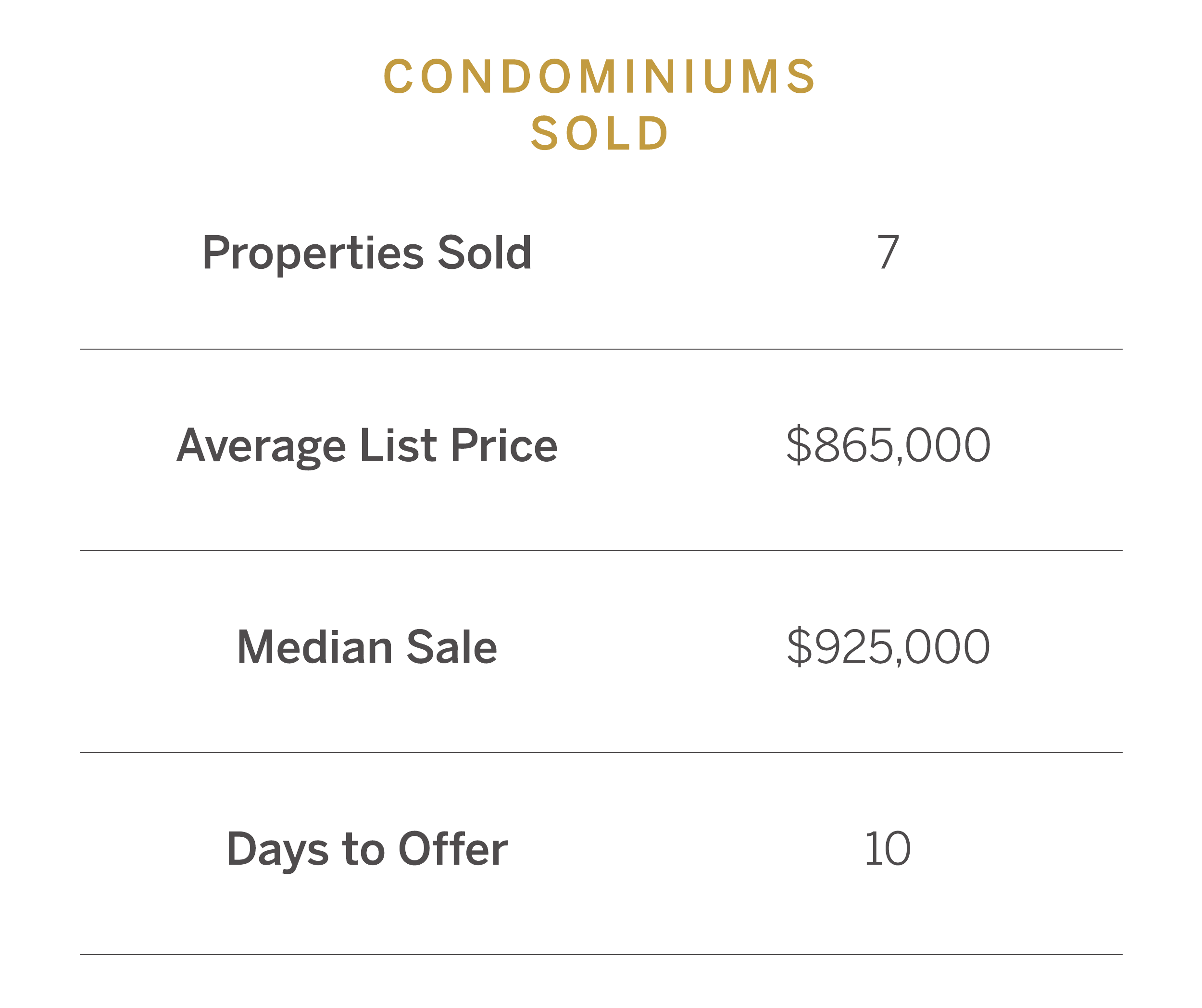1202x1008 pixels.
Task: Select the Properties Sold label
Action: click(x=367, y=253)
